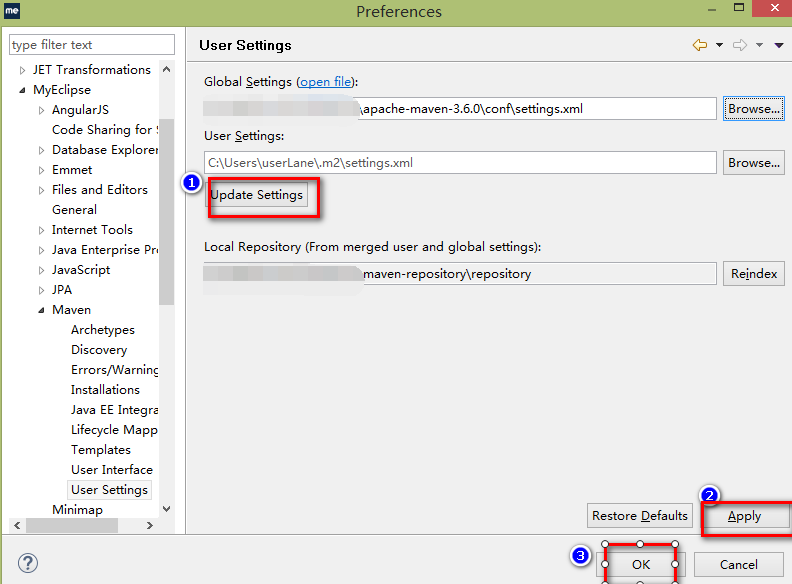Open Lifecycle Mappings page
792x584 pixels.
pos(115,430)
